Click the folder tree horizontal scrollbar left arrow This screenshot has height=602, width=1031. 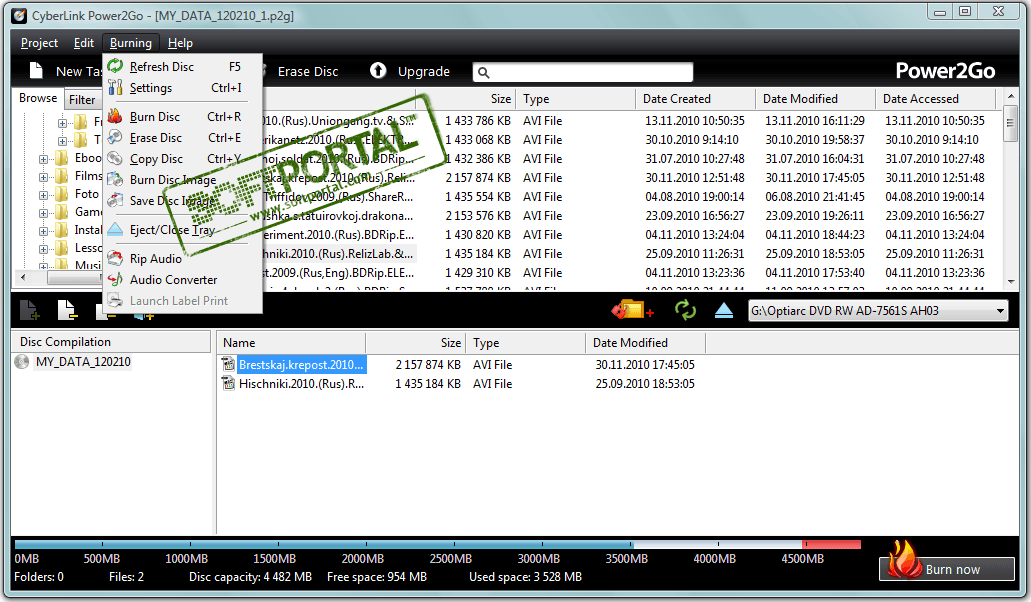pyautogui.click(x=24, y=278)
